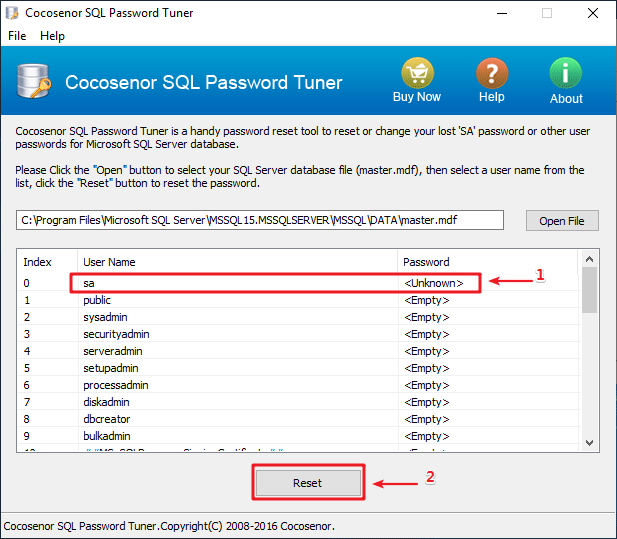
Task: Click the User Name column header
Action: pyautogui.click(x=237, y=262)
